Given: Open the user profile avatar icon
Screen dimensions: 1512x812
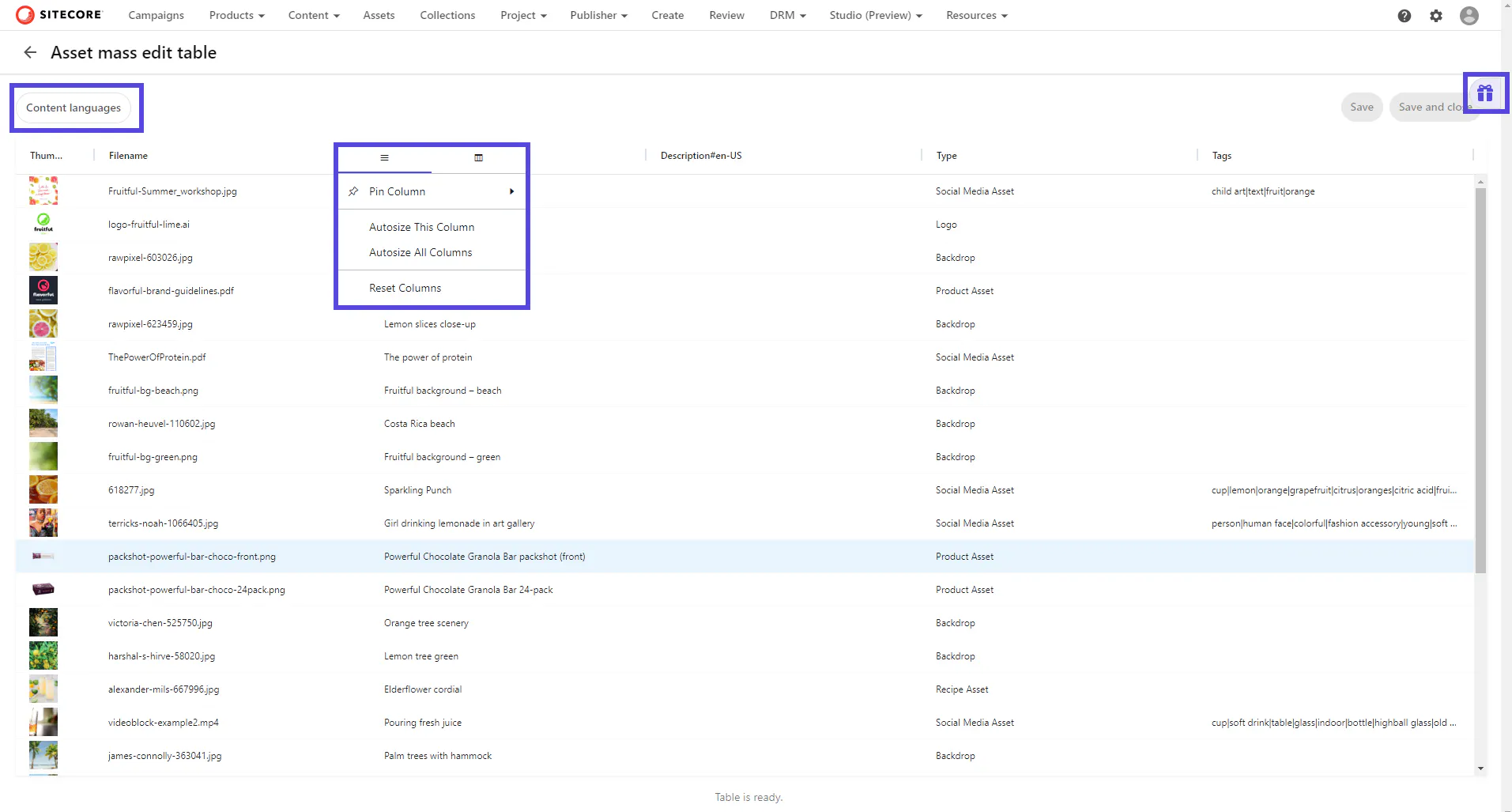Looking at the screenshot, I should 1469,16.
